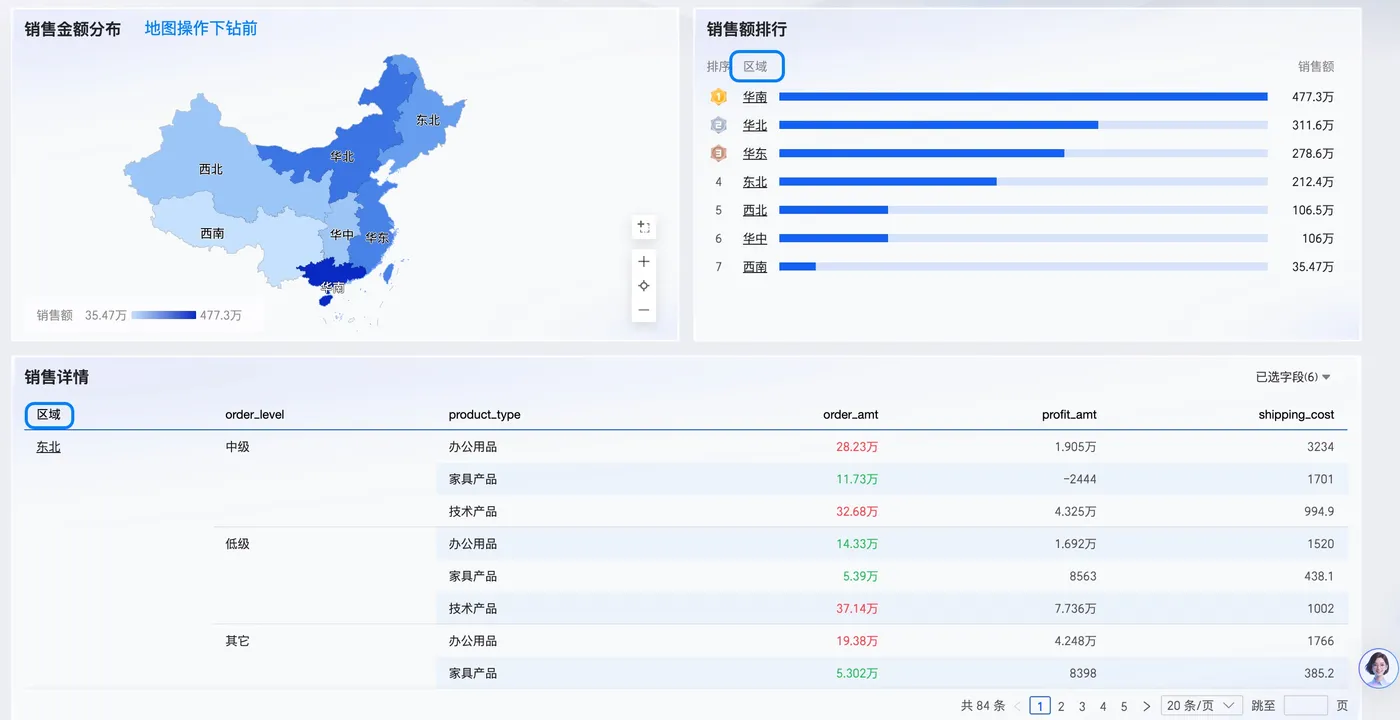Click the 东北 link in the 销售详情 table

[x=48, y=447]
